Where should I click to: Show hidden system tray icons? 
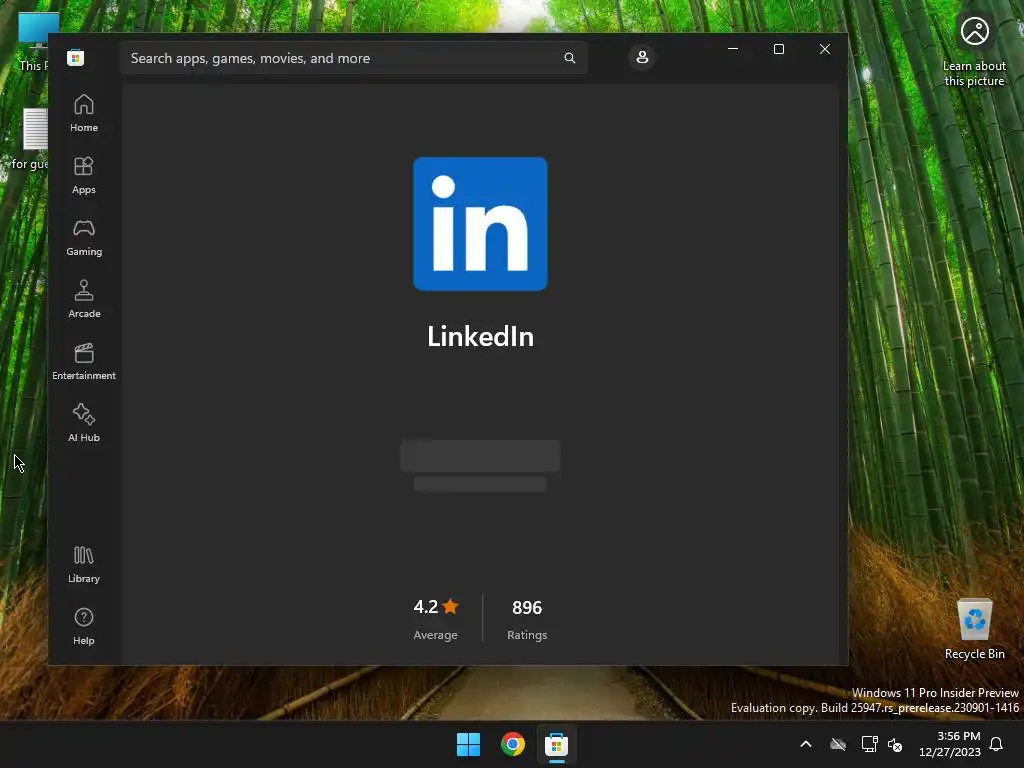[x=806, y=744]
